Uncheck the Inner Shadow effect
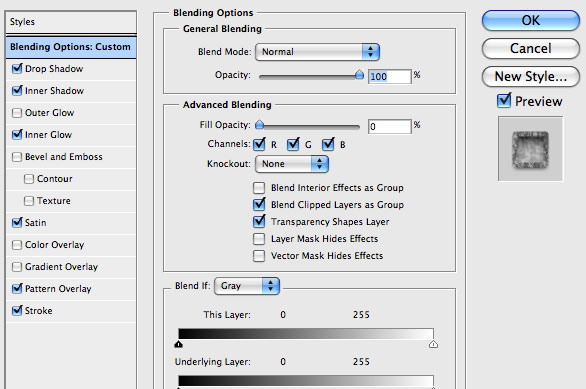The width and height of the screenshot is (586, 389). [17, 91]
